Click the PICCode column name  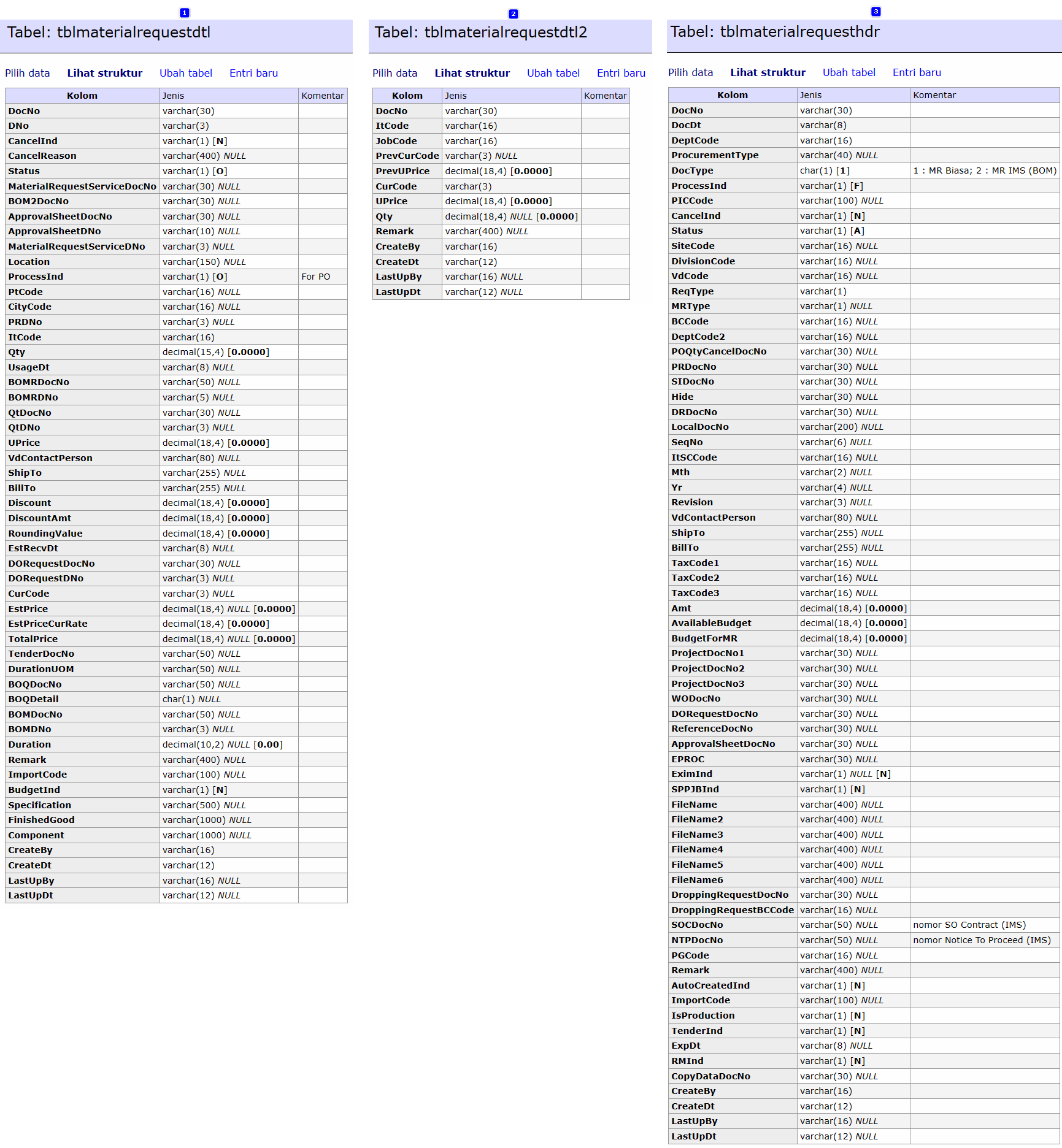692,201
